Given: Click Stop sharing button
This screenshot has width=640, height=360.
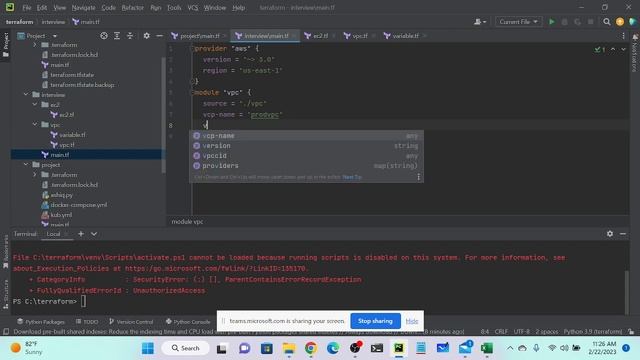Looking at the screenshot, I should [375, 321].
